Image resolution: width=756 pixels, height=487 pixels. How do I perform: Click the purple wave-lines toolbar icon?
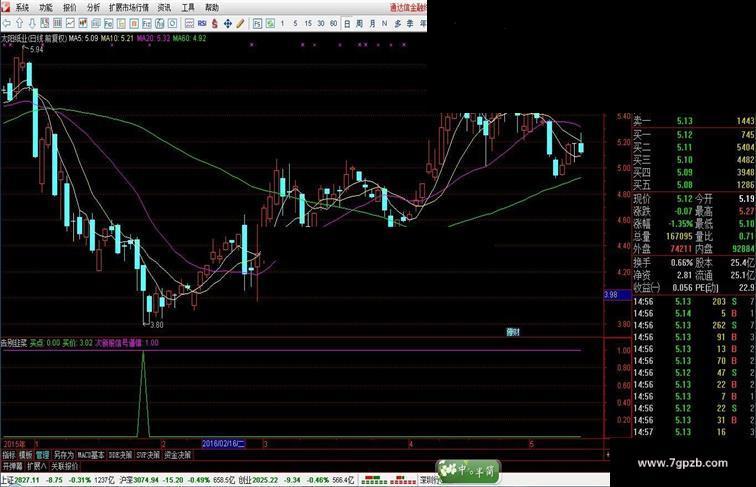pos(189,23)
